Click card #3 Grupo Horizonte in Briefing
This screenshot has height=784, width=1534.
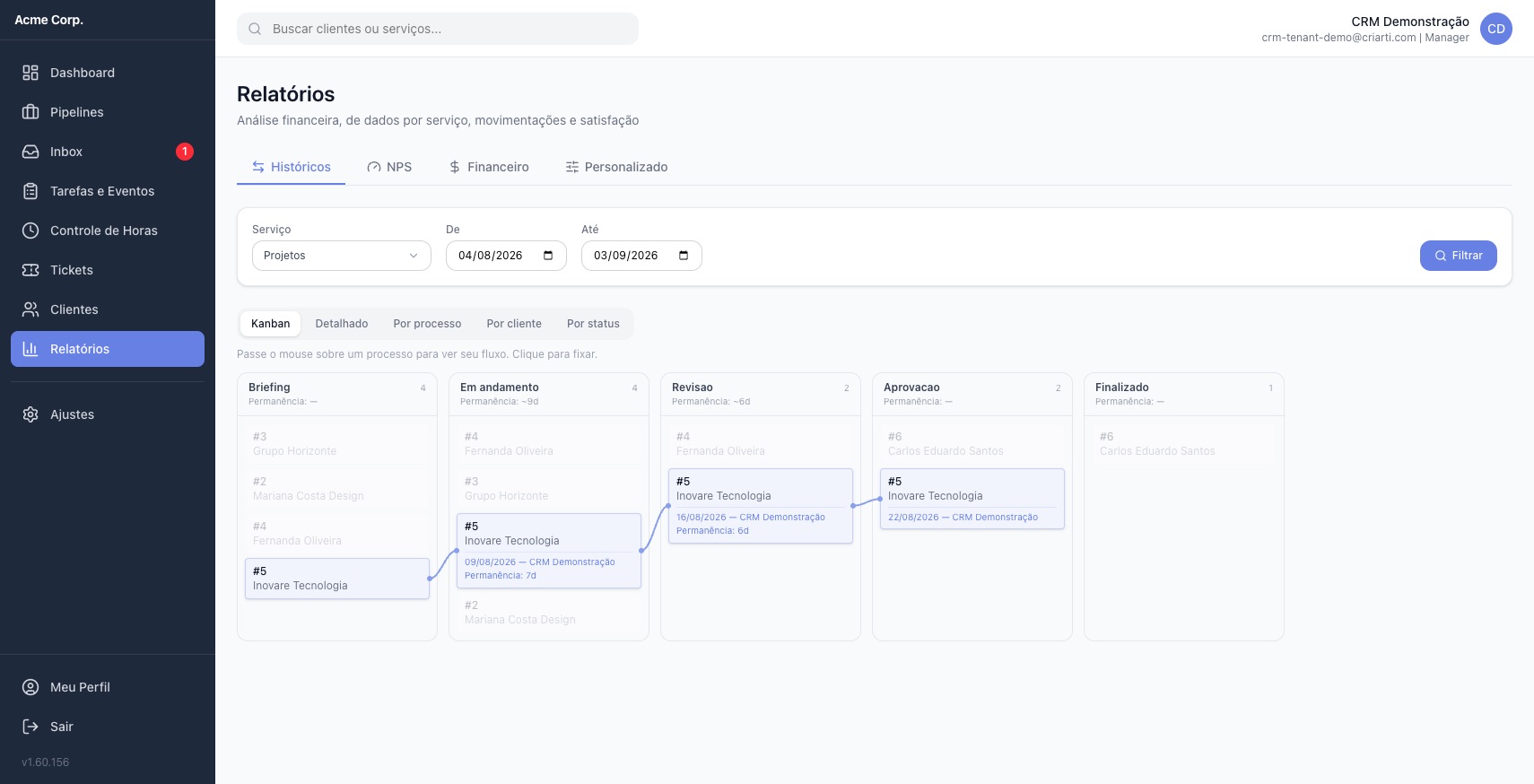coord(337,444)
